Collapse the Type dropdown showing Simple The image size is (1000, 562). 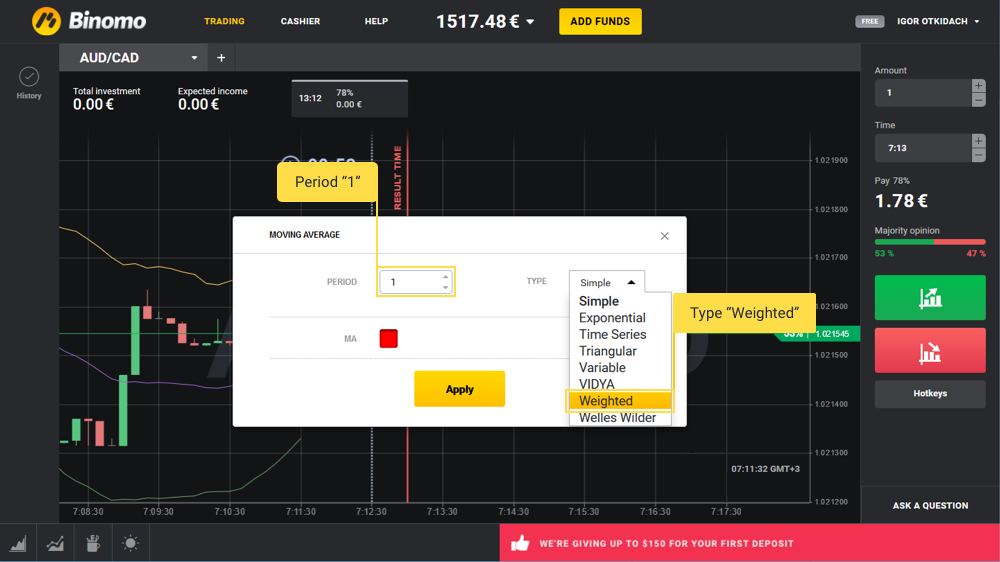607,282
